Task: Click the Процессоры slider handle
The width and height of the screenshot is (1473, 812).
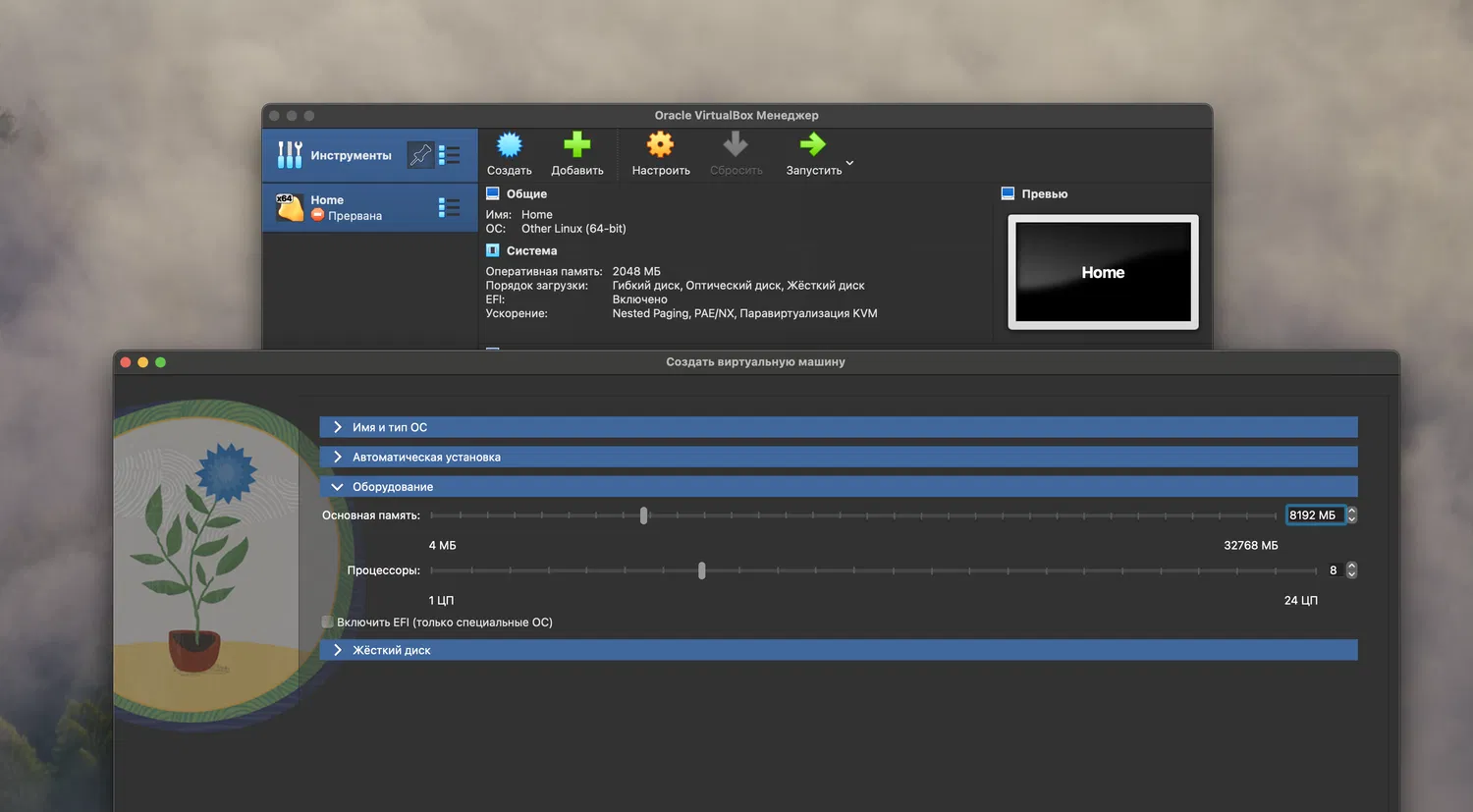Action: pos(701,570)
